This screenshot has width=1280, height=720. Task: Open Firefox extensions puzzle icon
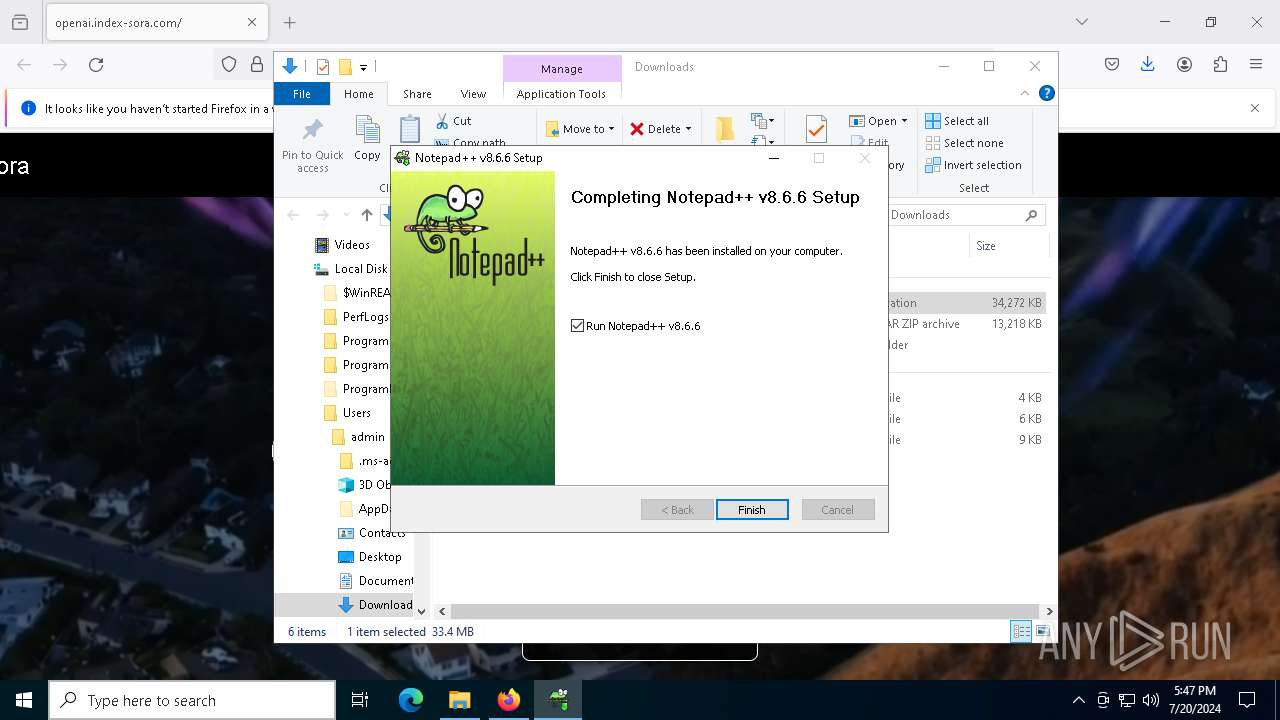[1220, 65]
